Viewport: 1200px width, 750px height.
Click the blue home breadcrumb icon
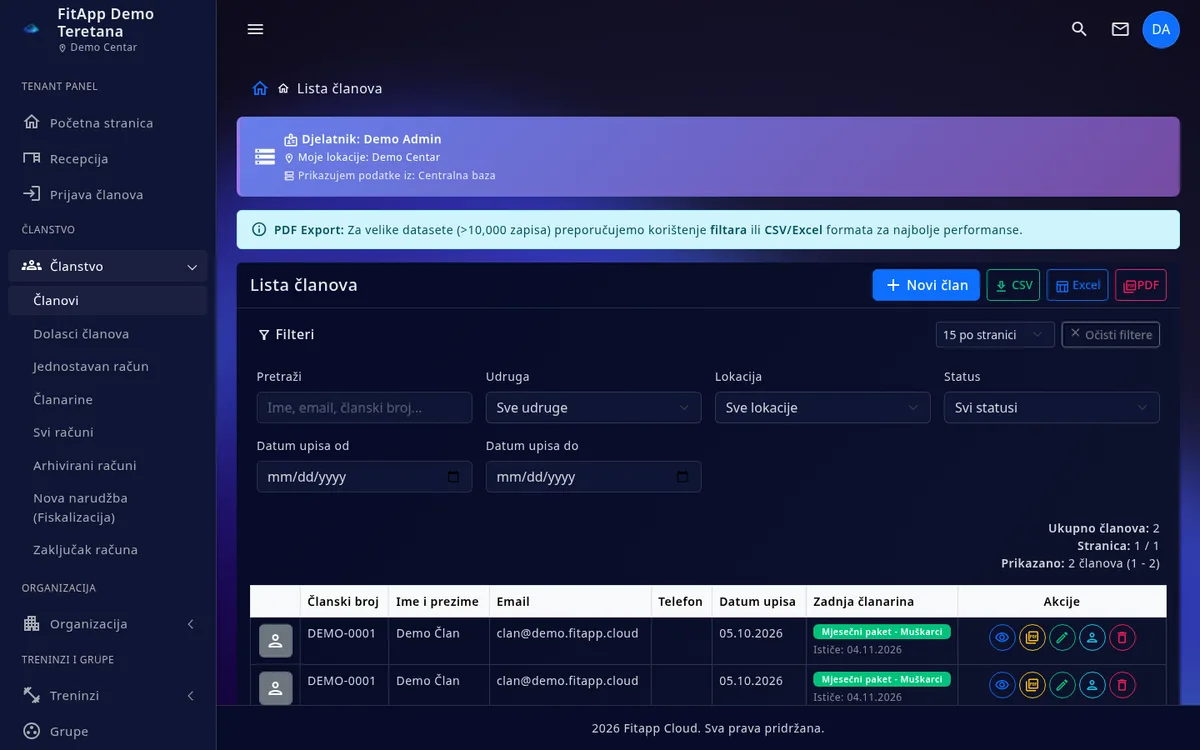pos(260,88)
